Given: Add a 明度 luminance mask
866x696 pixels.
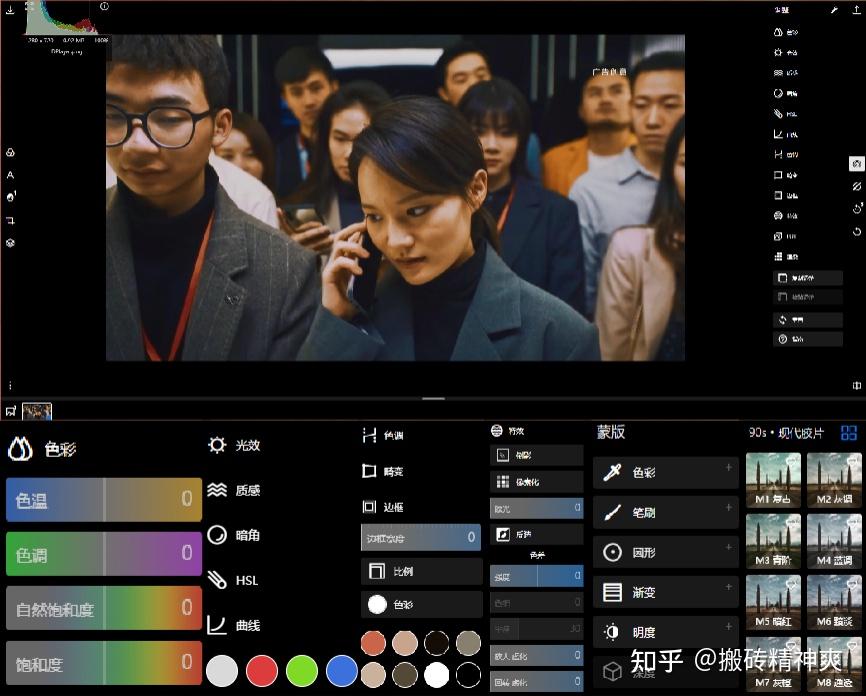Looking at the screenshot, I should click(666, 632).
